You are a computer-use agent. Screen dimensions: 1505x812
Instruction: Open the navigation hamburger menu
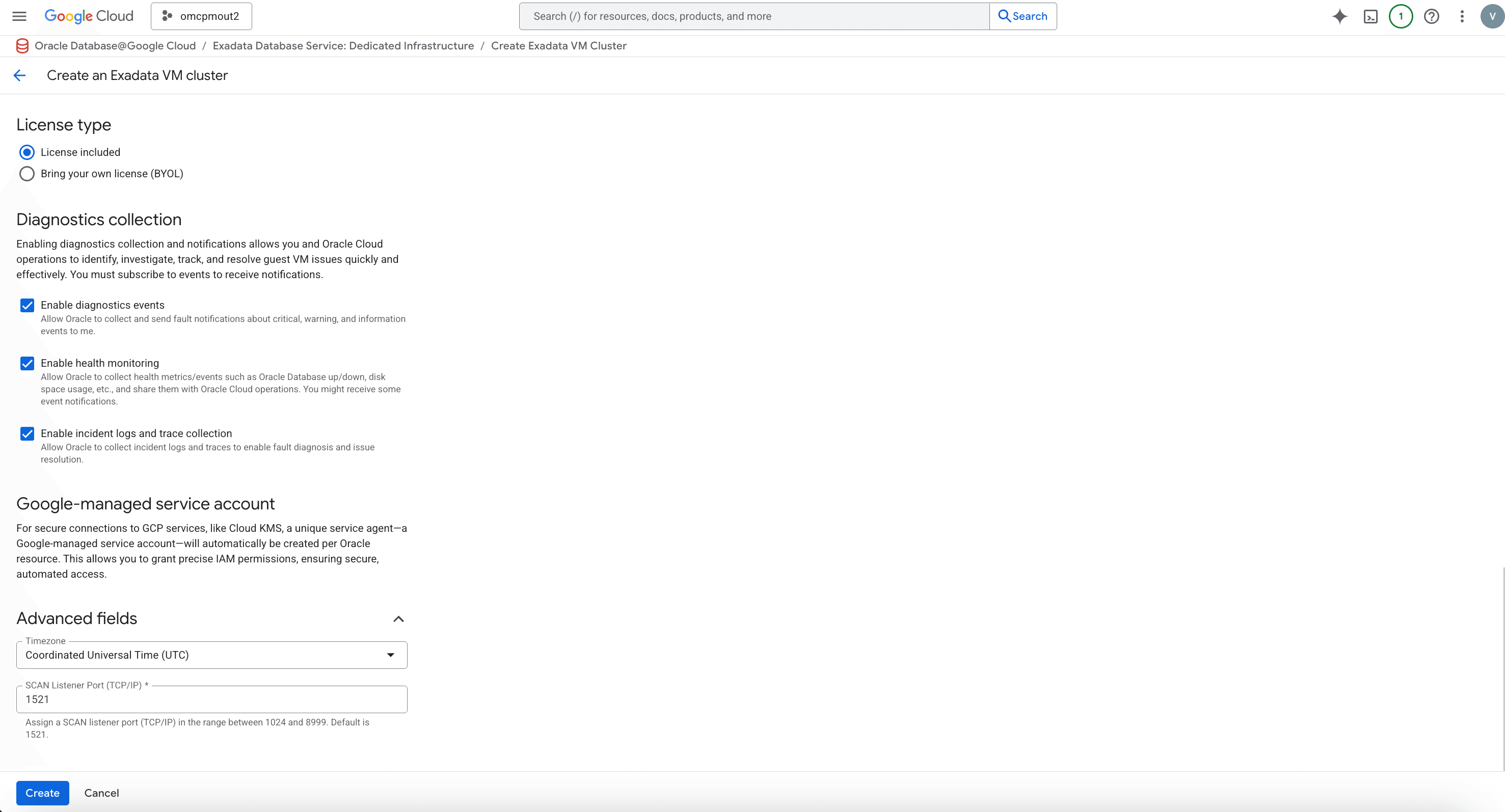point(19,16)
